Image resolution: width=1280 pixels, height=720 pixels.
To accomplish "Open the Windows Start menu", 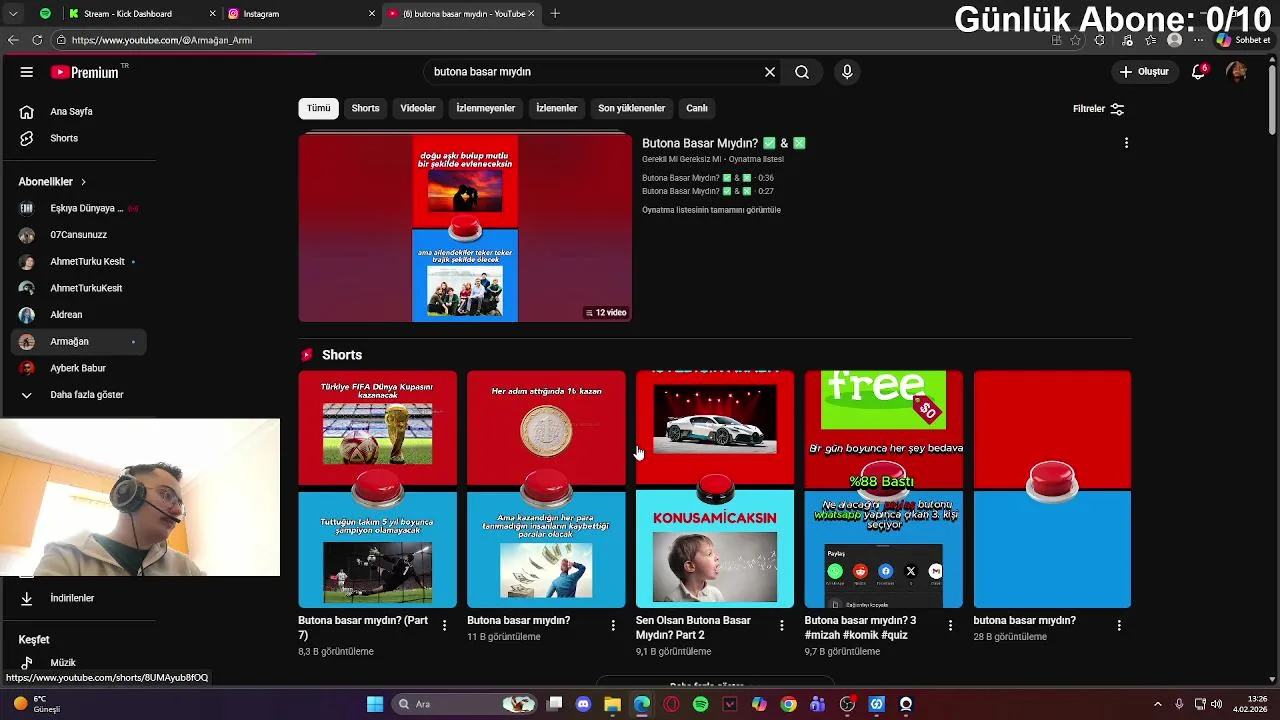I will [x=375, y=704].
